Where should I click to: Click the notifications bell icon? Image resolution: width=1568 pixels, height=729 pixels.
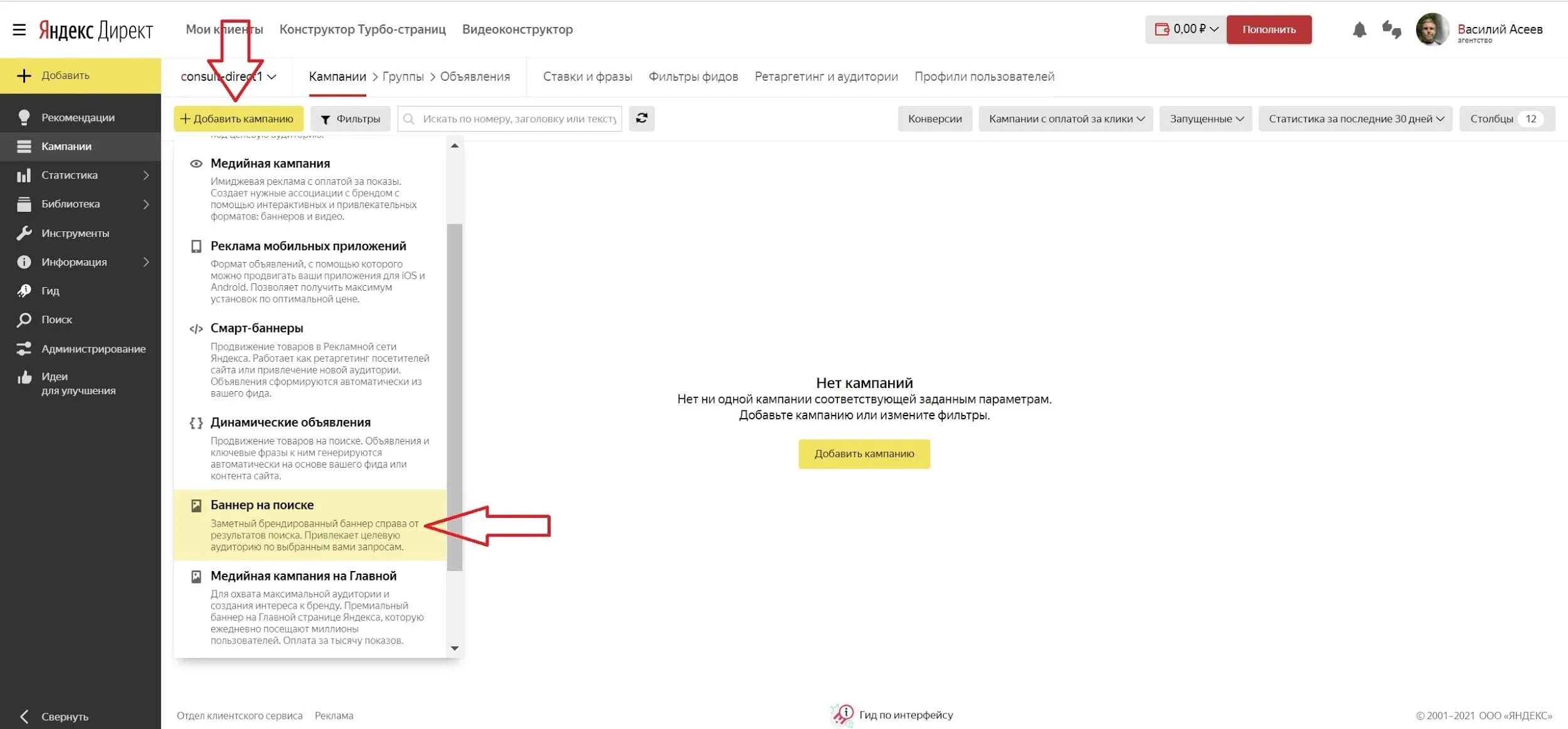1359,29
